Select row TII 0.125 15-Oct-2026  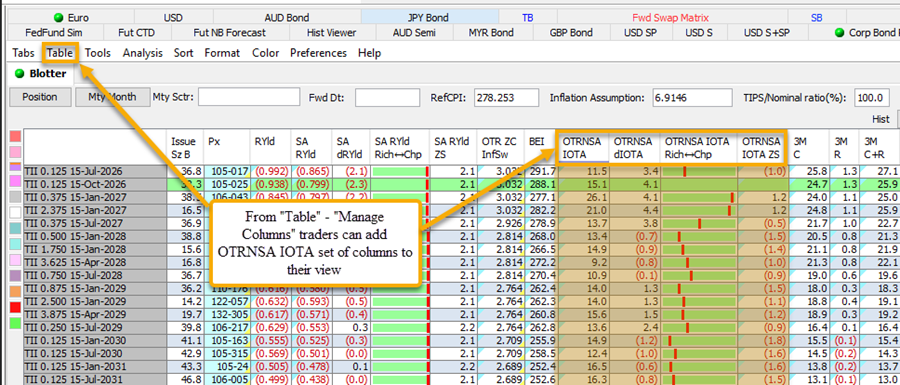pyautogui.click(x=95, y=184)
